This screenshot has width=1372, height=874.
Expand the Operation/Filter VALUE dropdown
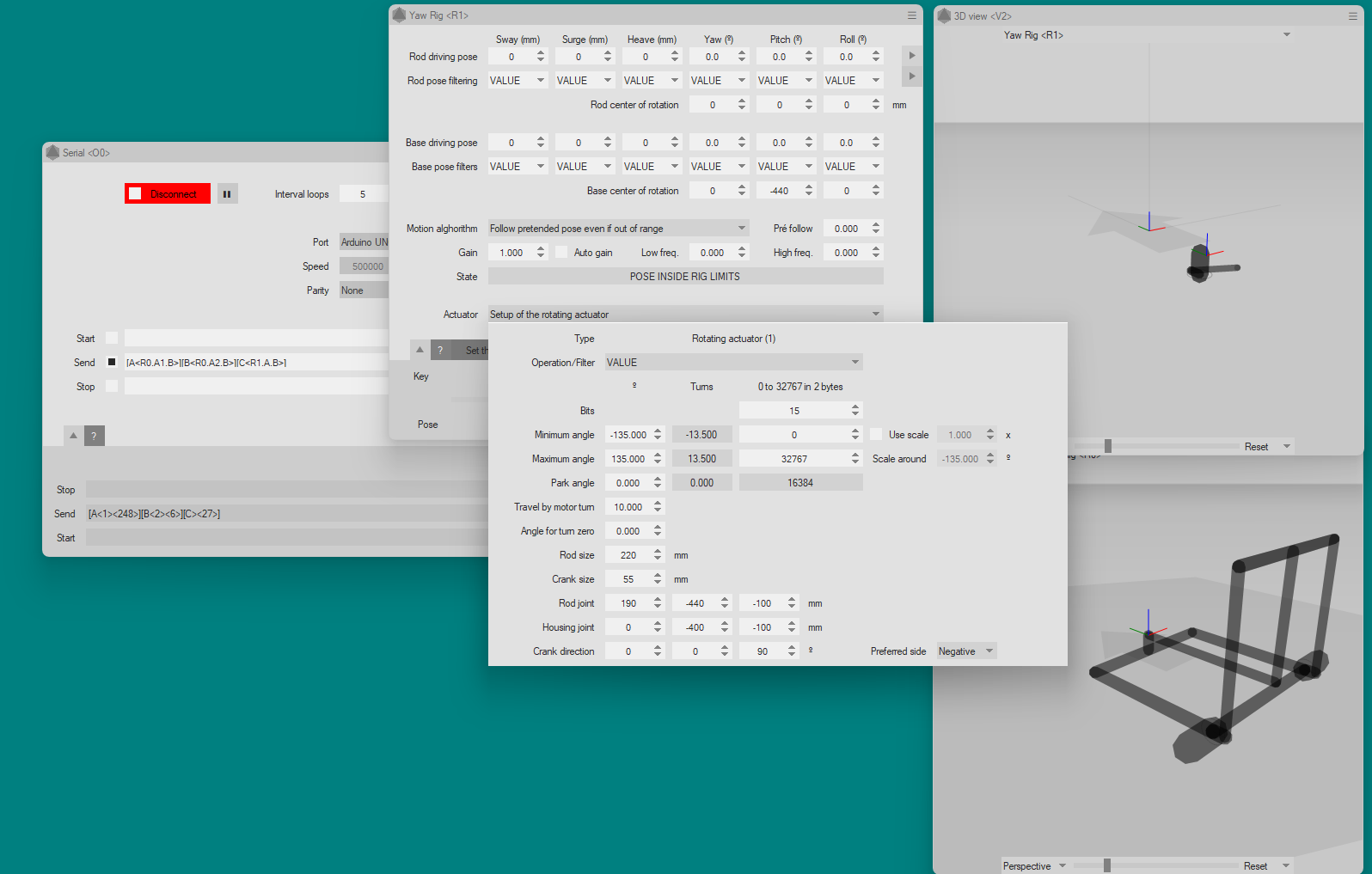click(733, 363)
